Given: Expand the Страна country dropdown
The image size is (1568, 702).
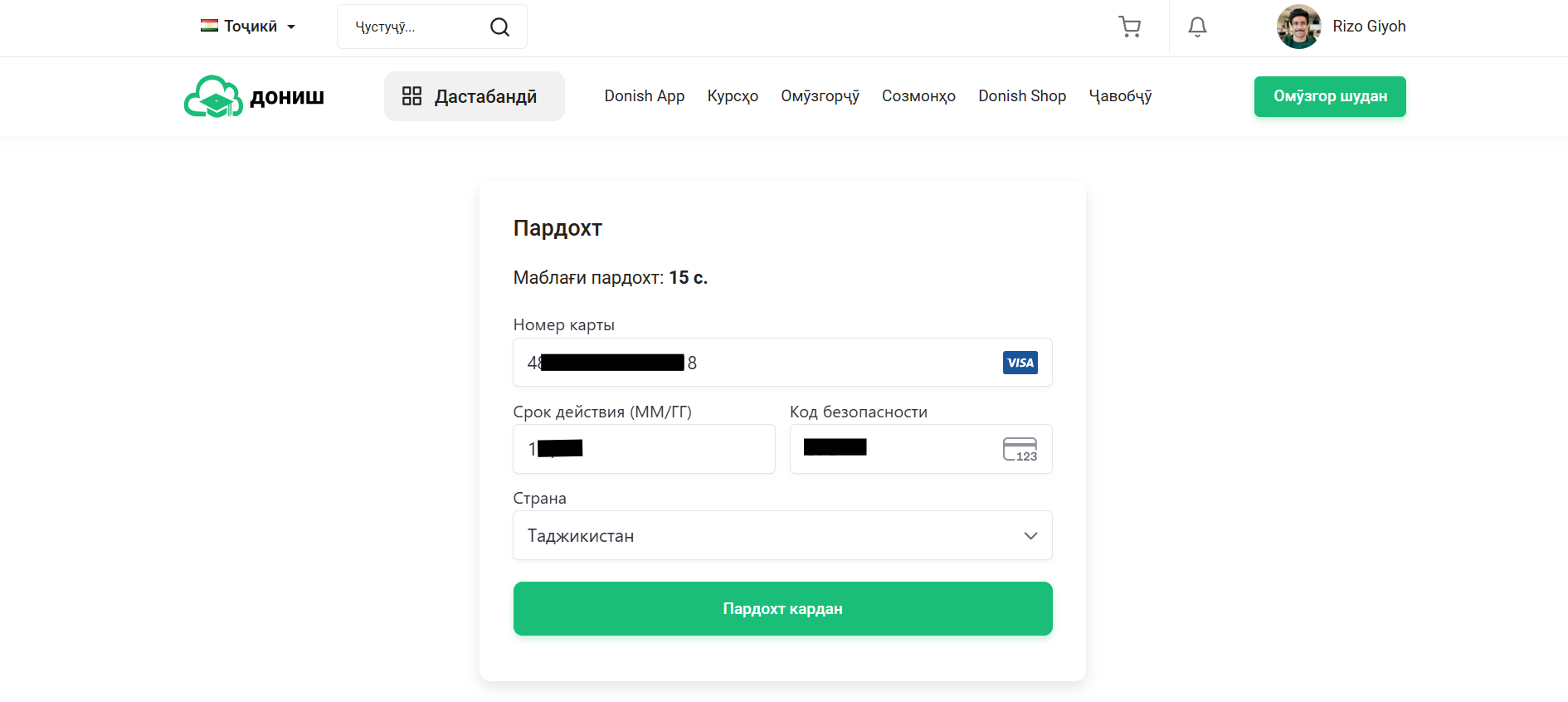Looking at the screenshot, I should (782, 535).
